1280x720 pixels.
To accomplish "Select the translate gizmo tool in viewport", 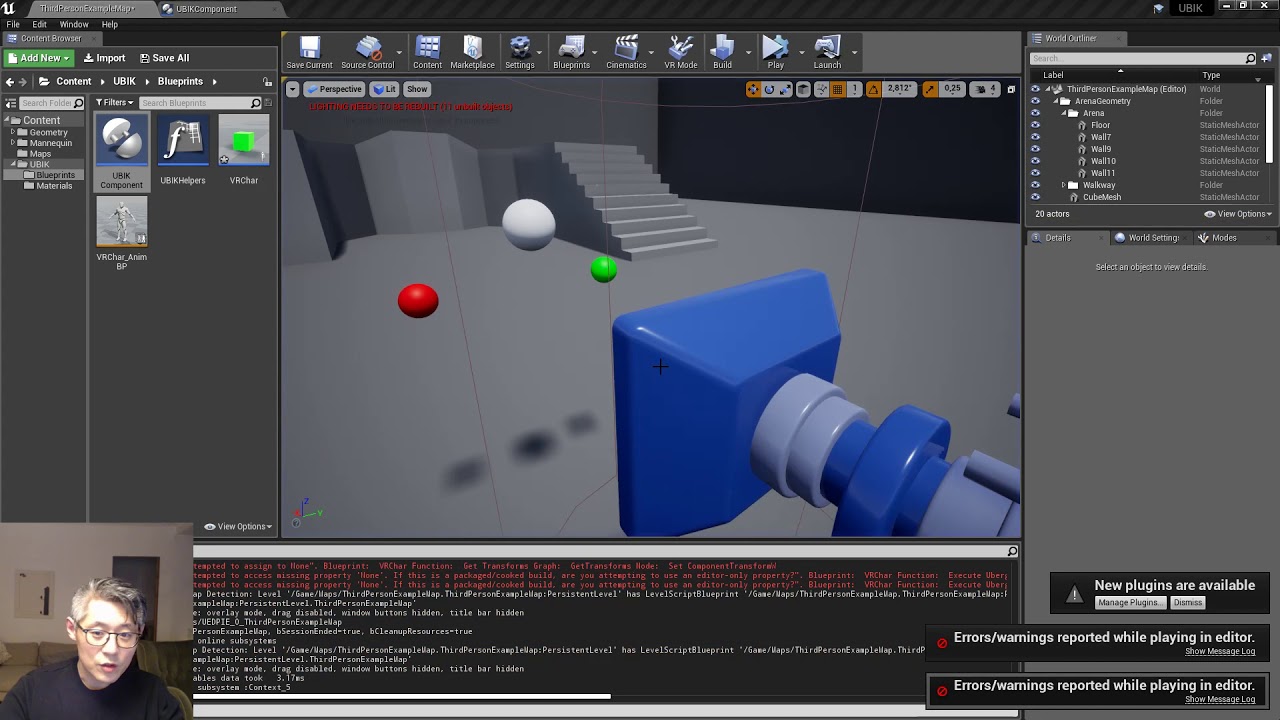I will (753, 89).
